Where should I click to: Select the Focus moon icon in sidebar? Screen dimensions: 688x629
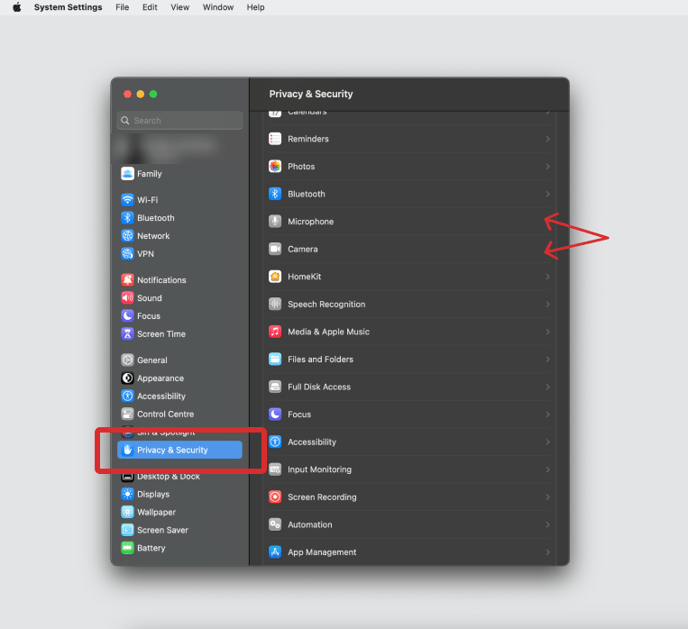[x=127, y=316]
